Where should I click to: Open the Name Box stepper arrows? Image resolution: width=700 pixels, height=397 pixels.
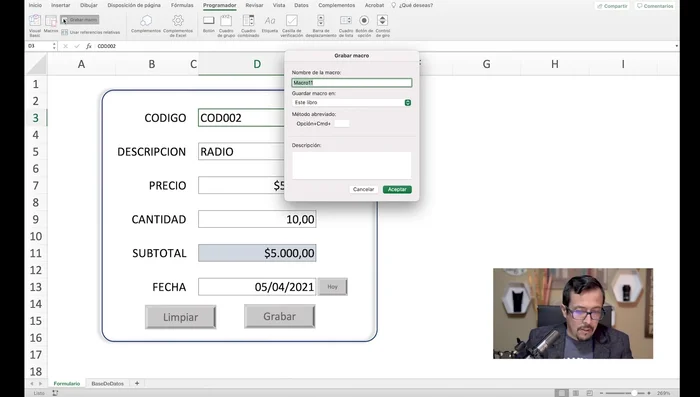click(54, 46)
